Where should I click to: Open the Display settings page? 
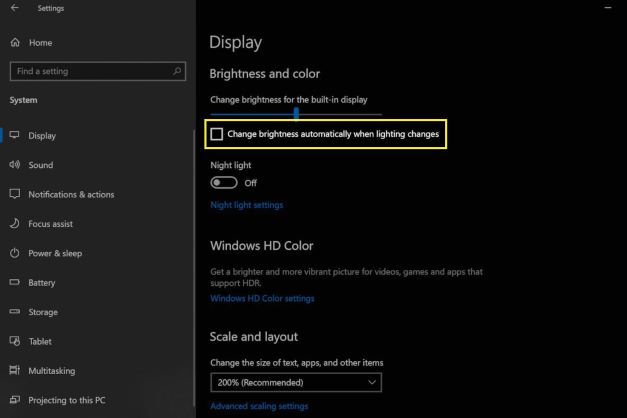[x=42, y=136]
